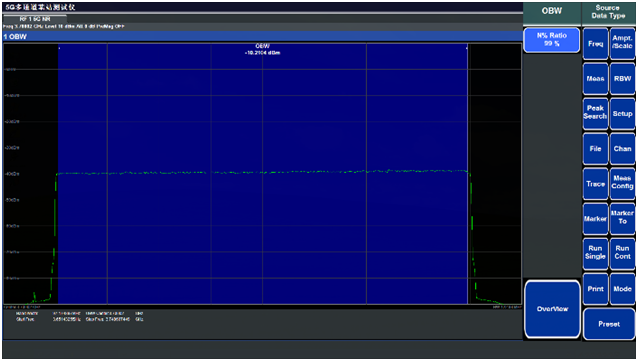The image size is (638, 361).
Task: Click the Marker button
Action: (595, 219)
